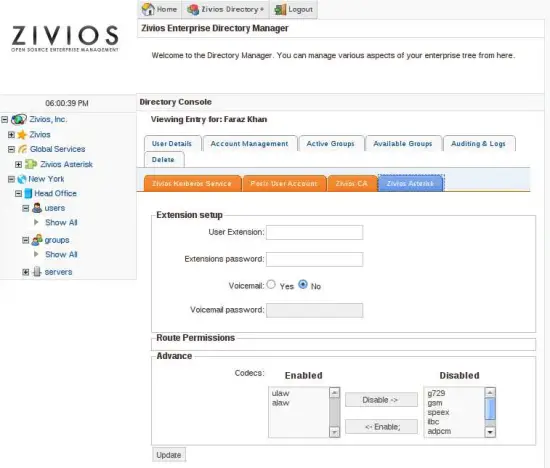Image resolution: width=550 pixels, height=468 pixels.
Task: Collapse the Global Services node
Action: (x=11, y=149)
